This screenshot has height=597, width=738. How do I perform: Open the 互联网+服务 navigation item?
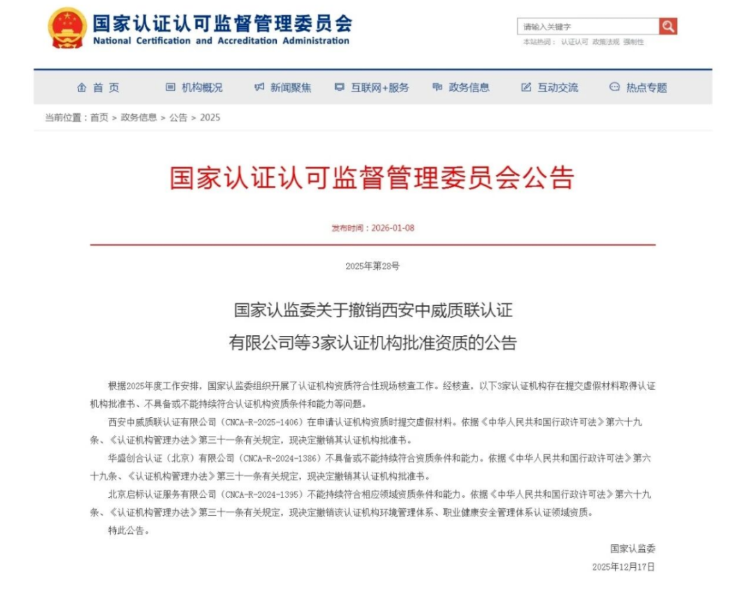tap(380, 88)
